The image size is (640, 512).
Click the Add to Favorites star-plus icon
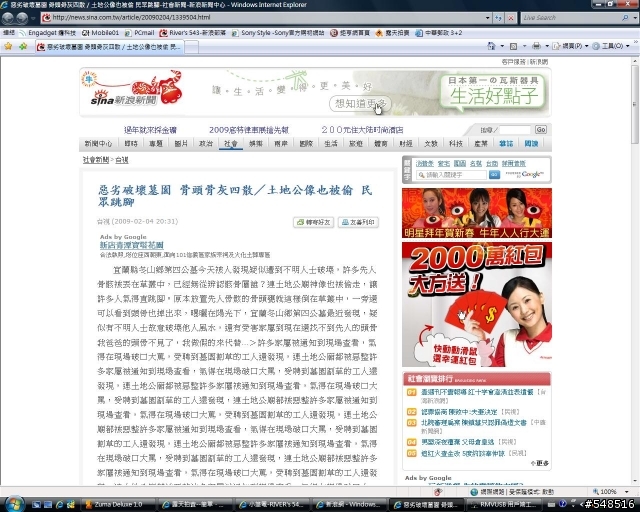pyautogui.click(x=23, y=46)
